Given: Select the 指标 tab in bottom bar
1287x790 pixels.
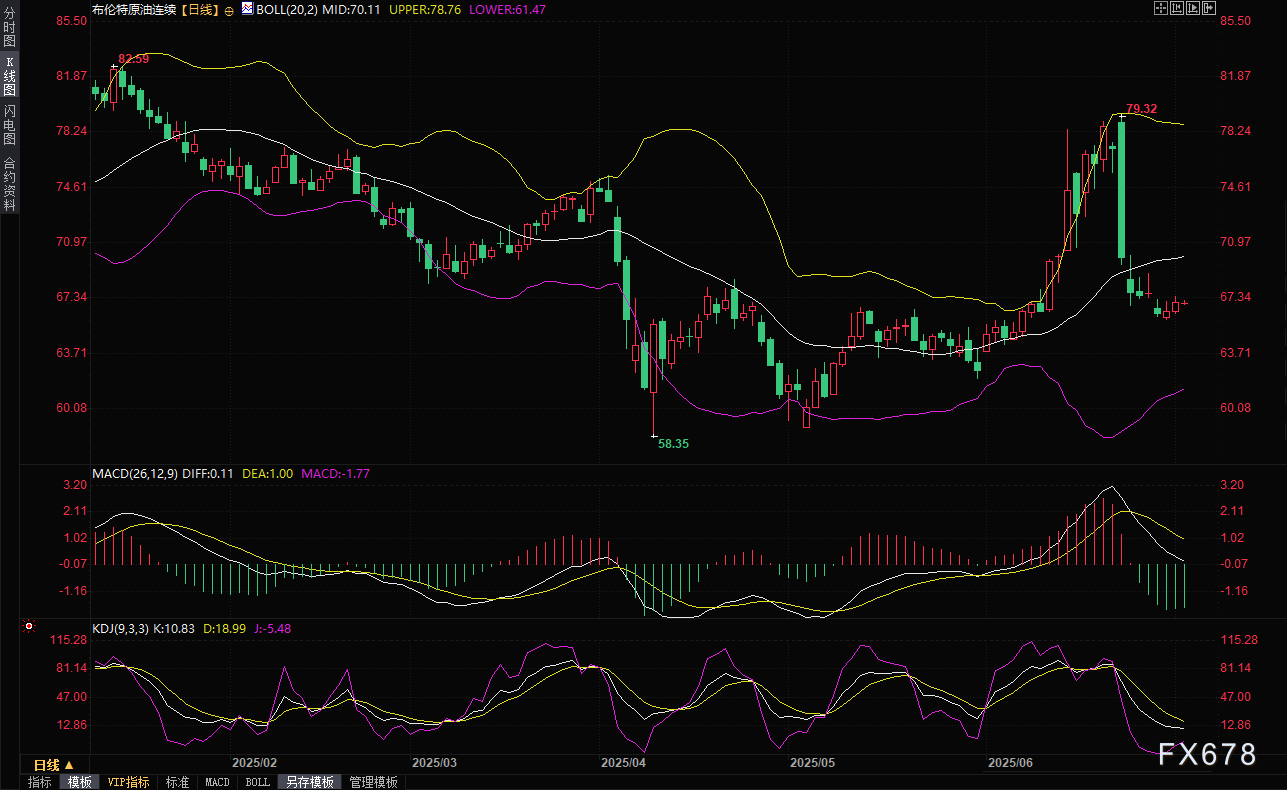Looking at the screenshot, I should [x=40, y=782].
